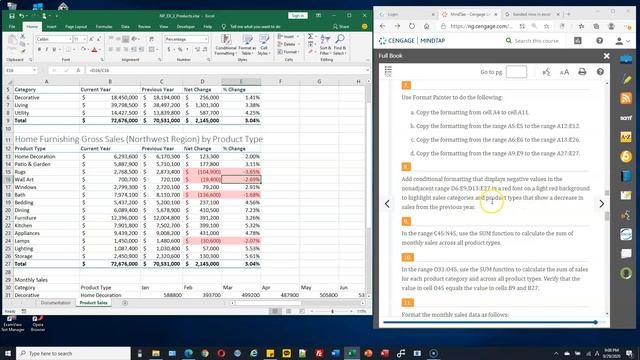Add a new sheet with the plus button
The image size is (640, 360).
point(125,303)
